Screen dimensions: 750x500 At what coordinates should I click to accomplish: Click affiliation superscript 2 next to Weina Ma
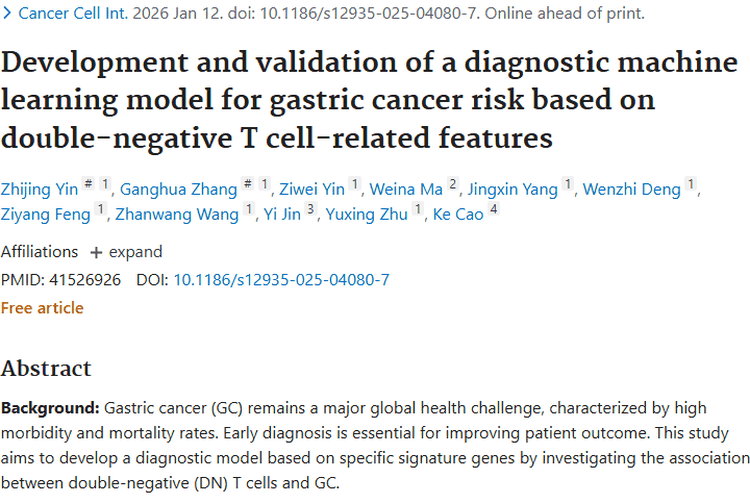click(453, 185)
